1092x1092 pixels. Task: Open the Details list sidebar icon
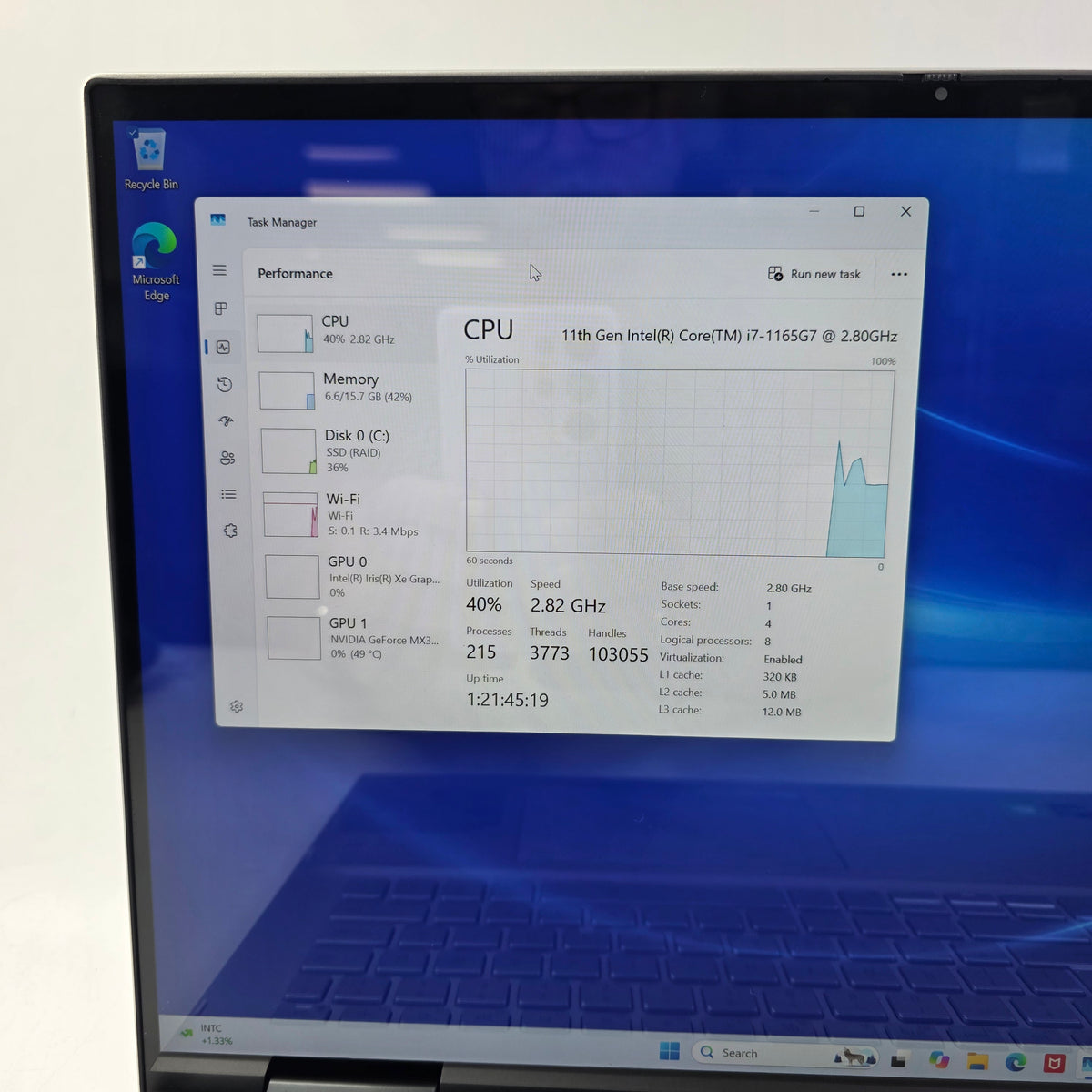[x=228, y=494]
